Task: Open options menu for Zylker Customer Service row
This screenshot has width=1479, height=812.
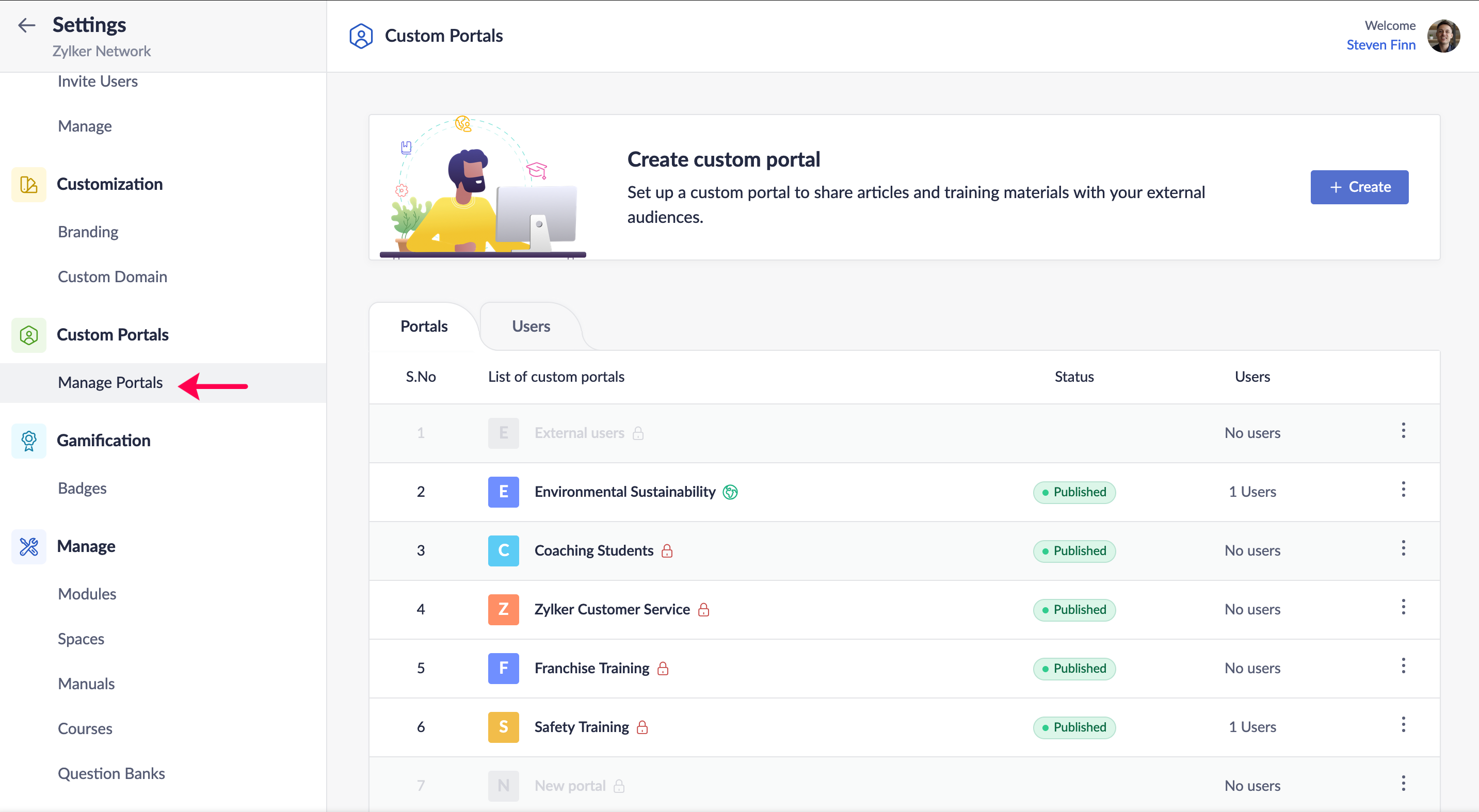Action: point(1403,607)
